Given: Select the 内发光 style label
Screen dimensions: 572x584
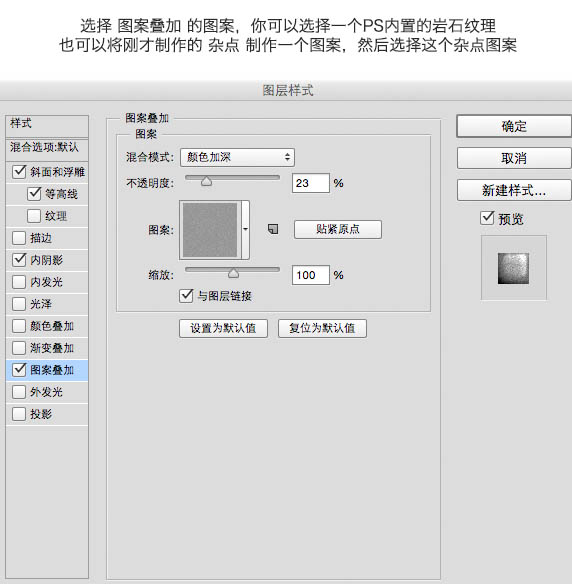Looking at the screenshot, I should point(47,282).
